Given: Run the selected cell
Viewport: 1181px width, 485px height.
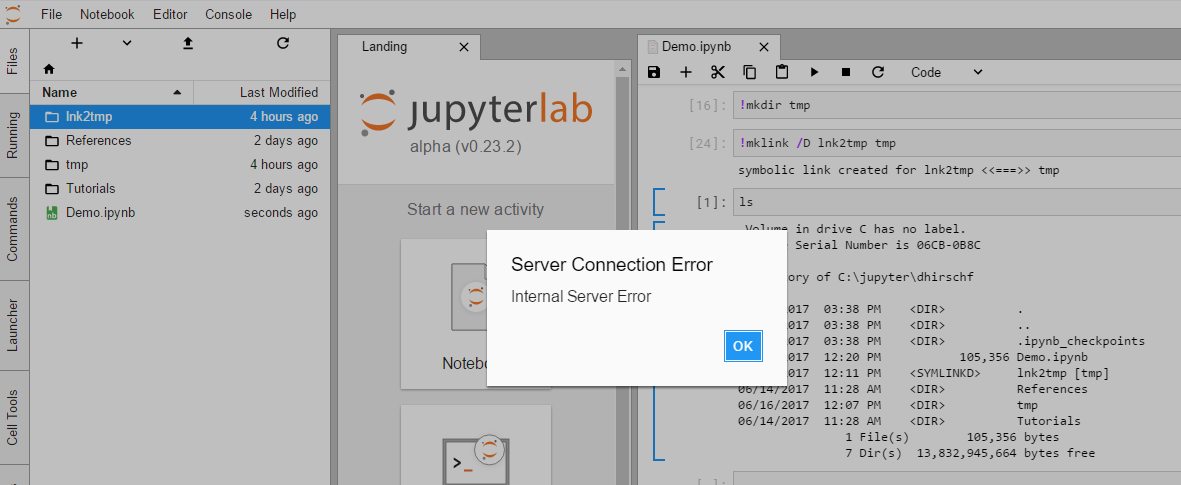Looking at the screenshot, I should [814, 72].
